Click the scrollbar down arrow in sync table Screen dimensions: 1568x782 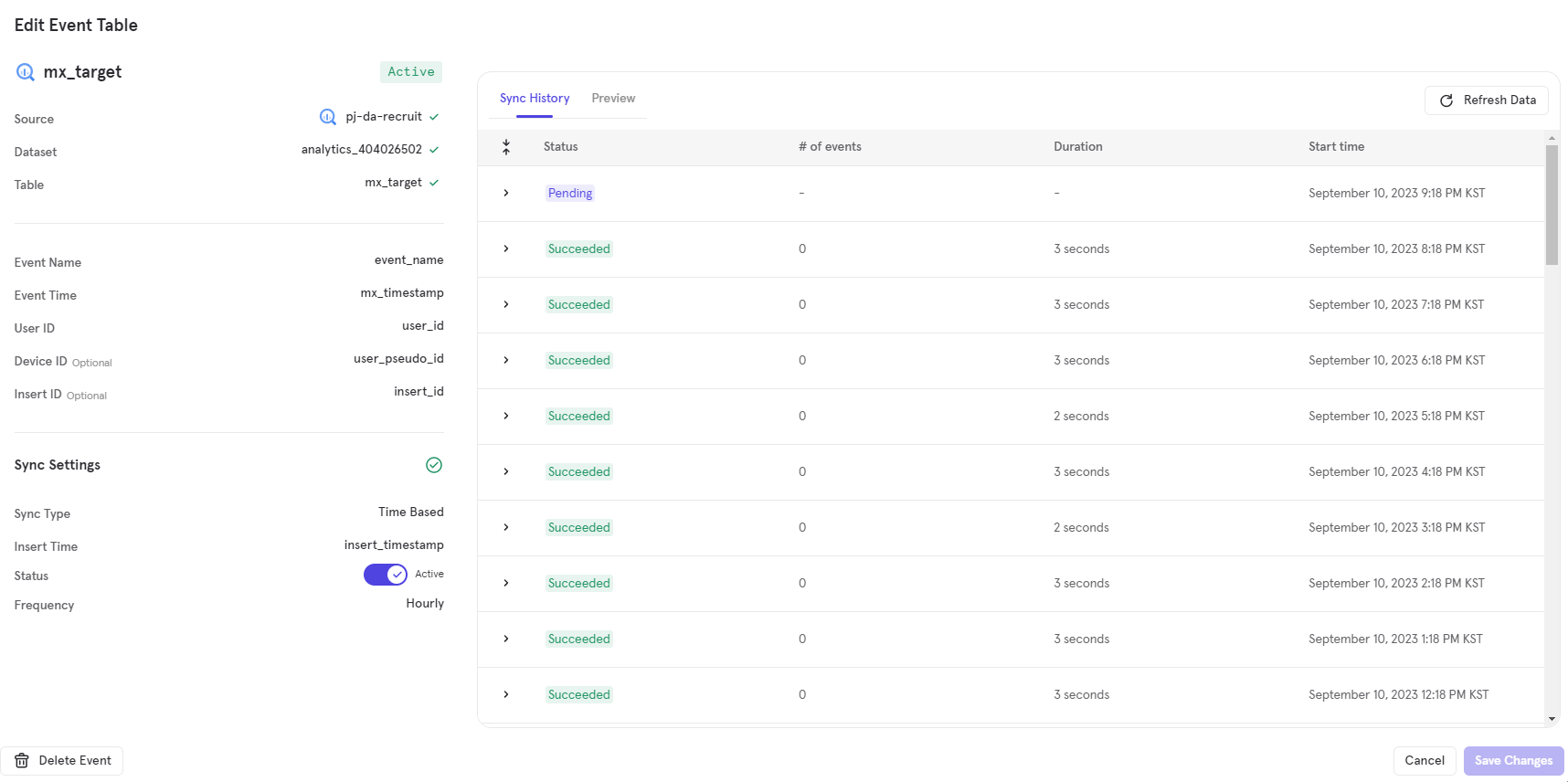(x=1552, y=720)
